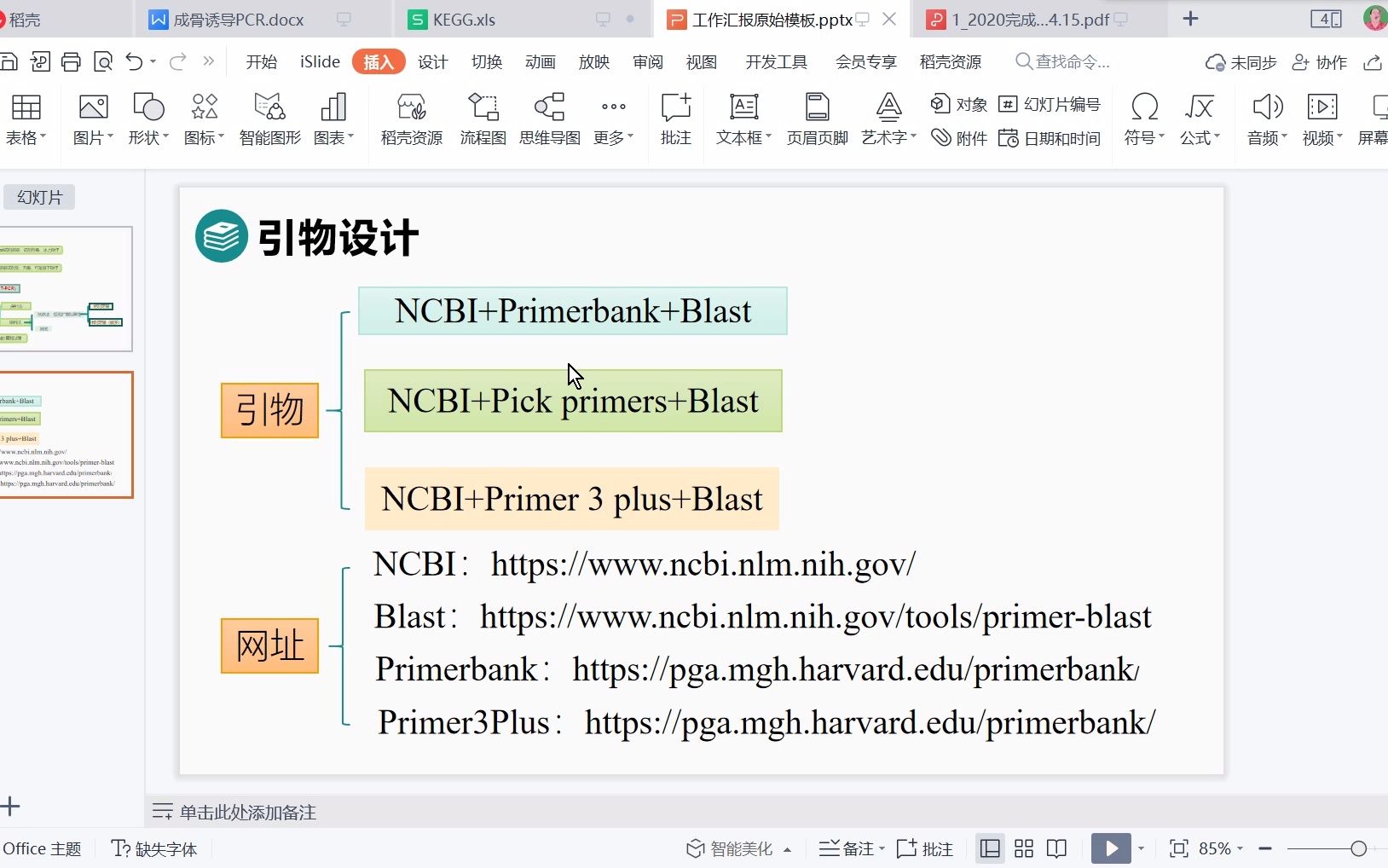The width and height of the screenshot is (1388, 868).
Task: Click 批注 in the status bar
Action: click(x=925, y=848)
